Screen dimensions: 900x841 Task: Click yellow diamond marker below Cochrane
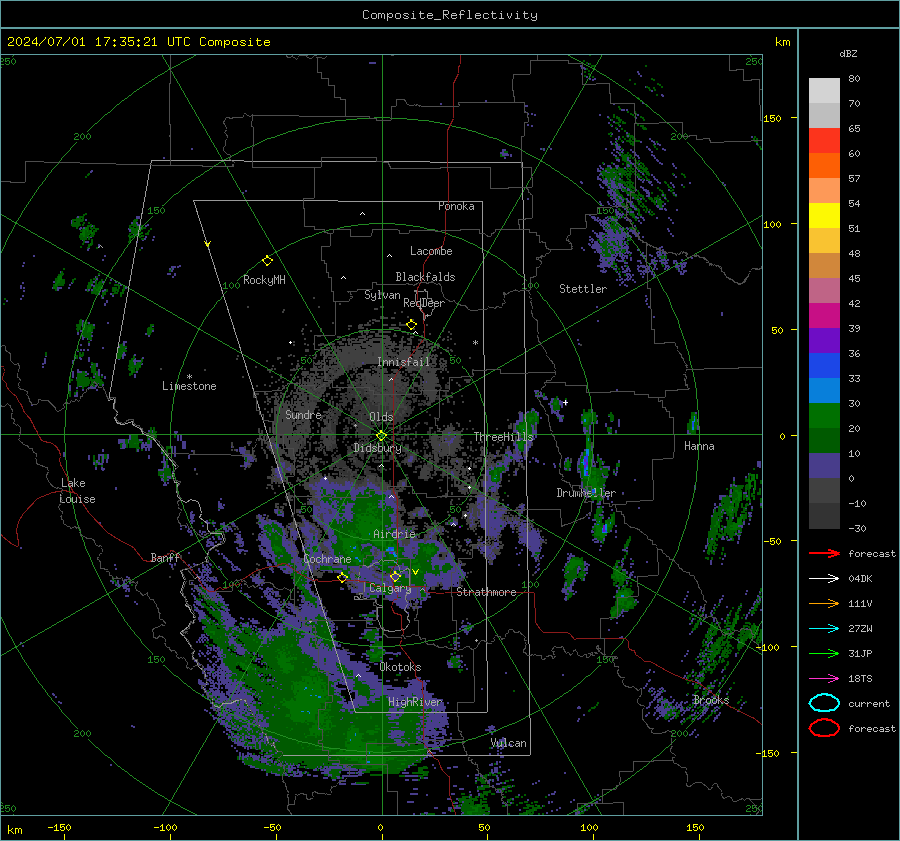click(343, 578)
